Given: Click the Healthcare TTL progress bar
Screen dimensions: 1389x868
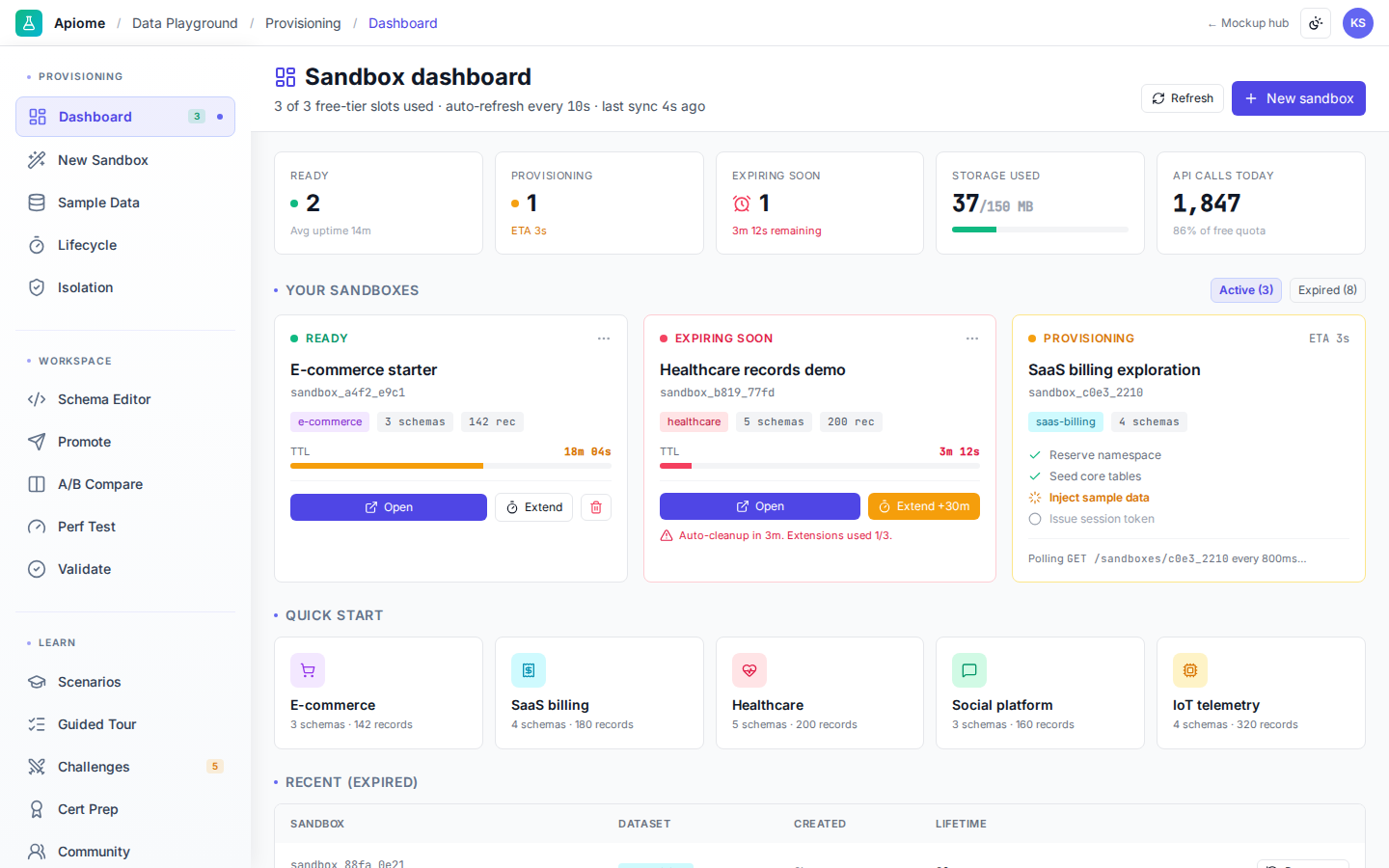Looking at the screenshot, I should (x=820, y=466).
